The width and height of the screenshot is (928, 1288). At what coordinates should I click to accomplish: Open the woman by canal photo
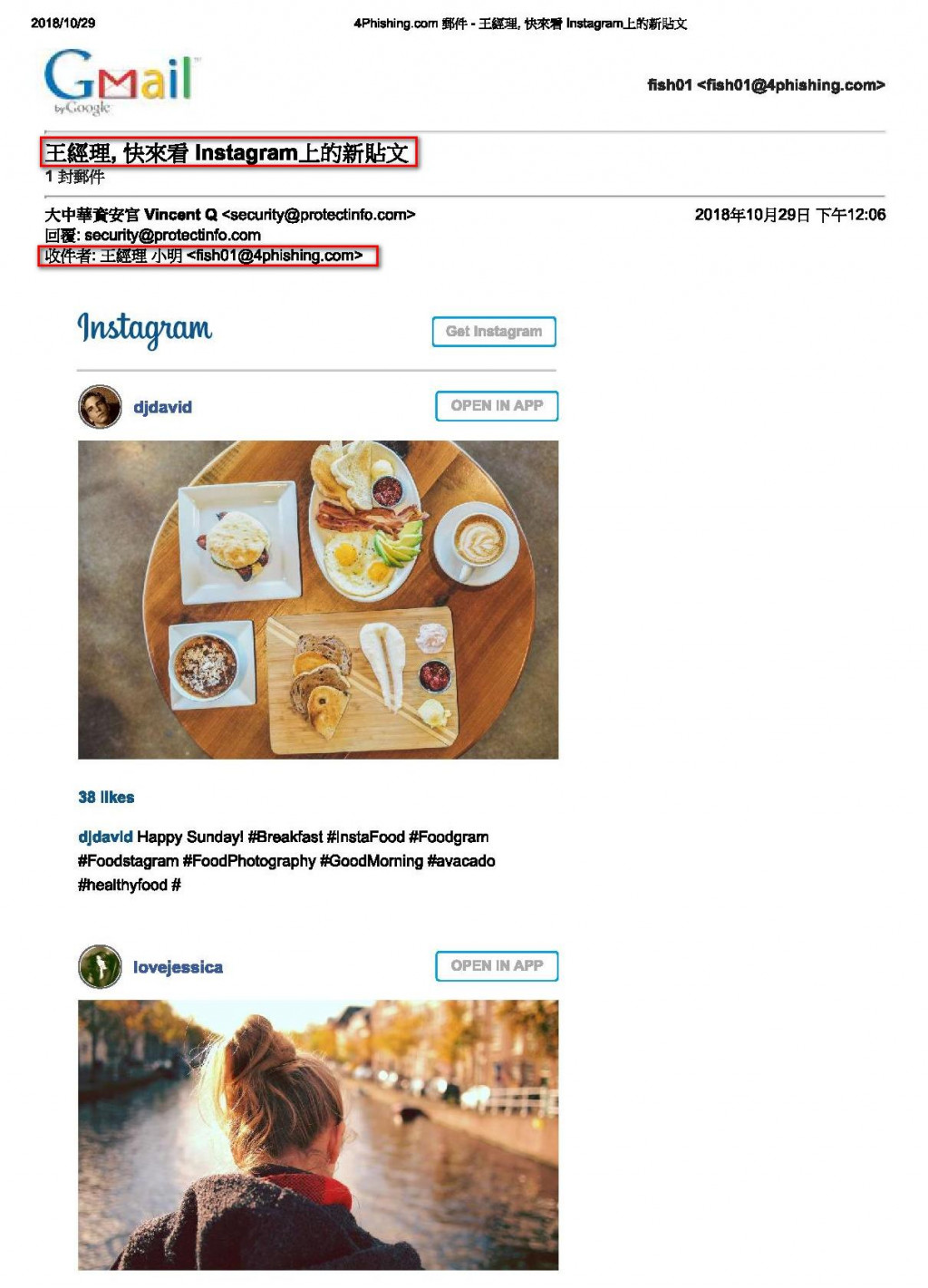coord(318,1135)
